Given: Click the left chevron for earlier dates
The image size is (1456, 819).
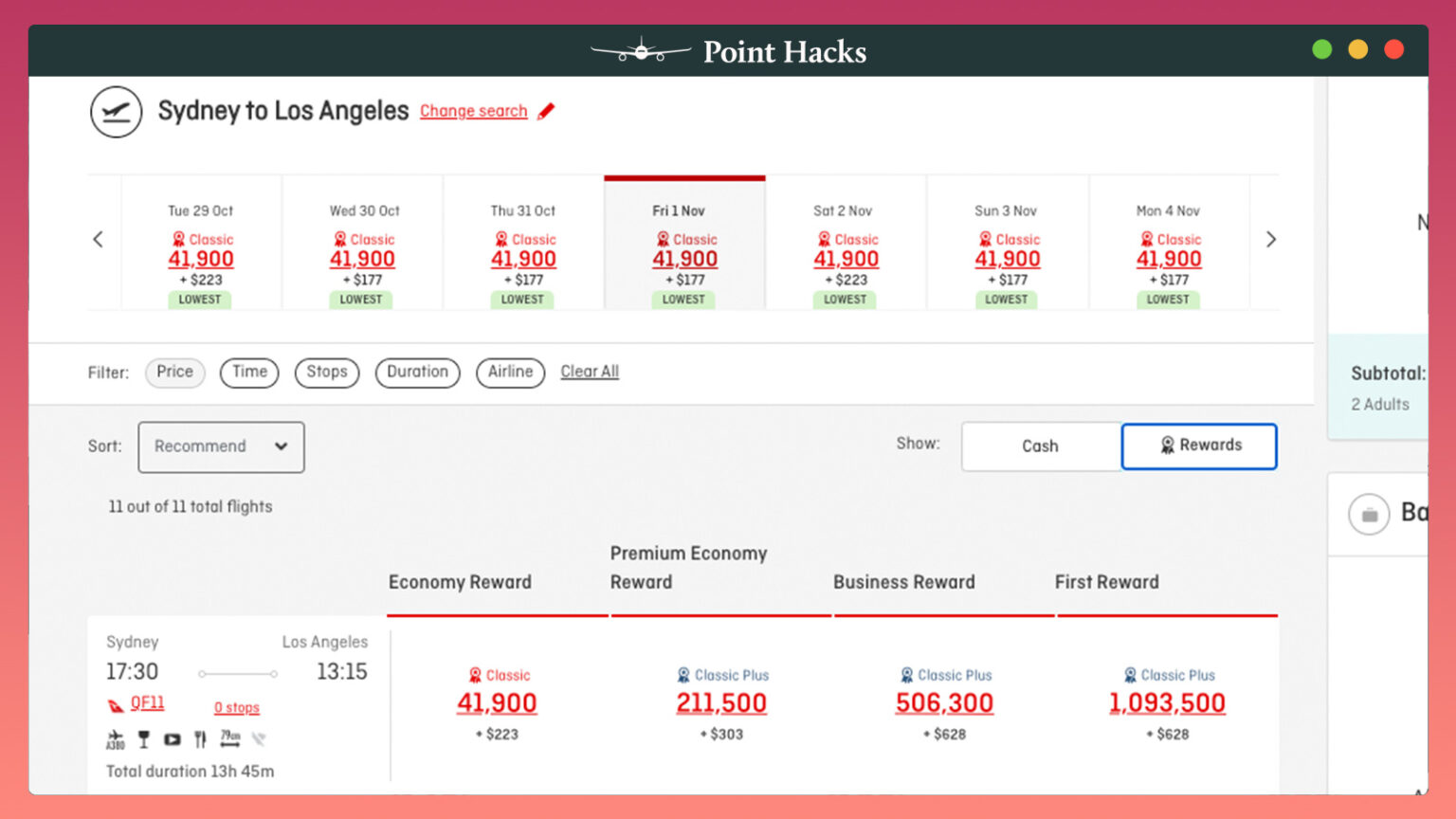Looking at the screenshot, I should click(x=99, y=239).
